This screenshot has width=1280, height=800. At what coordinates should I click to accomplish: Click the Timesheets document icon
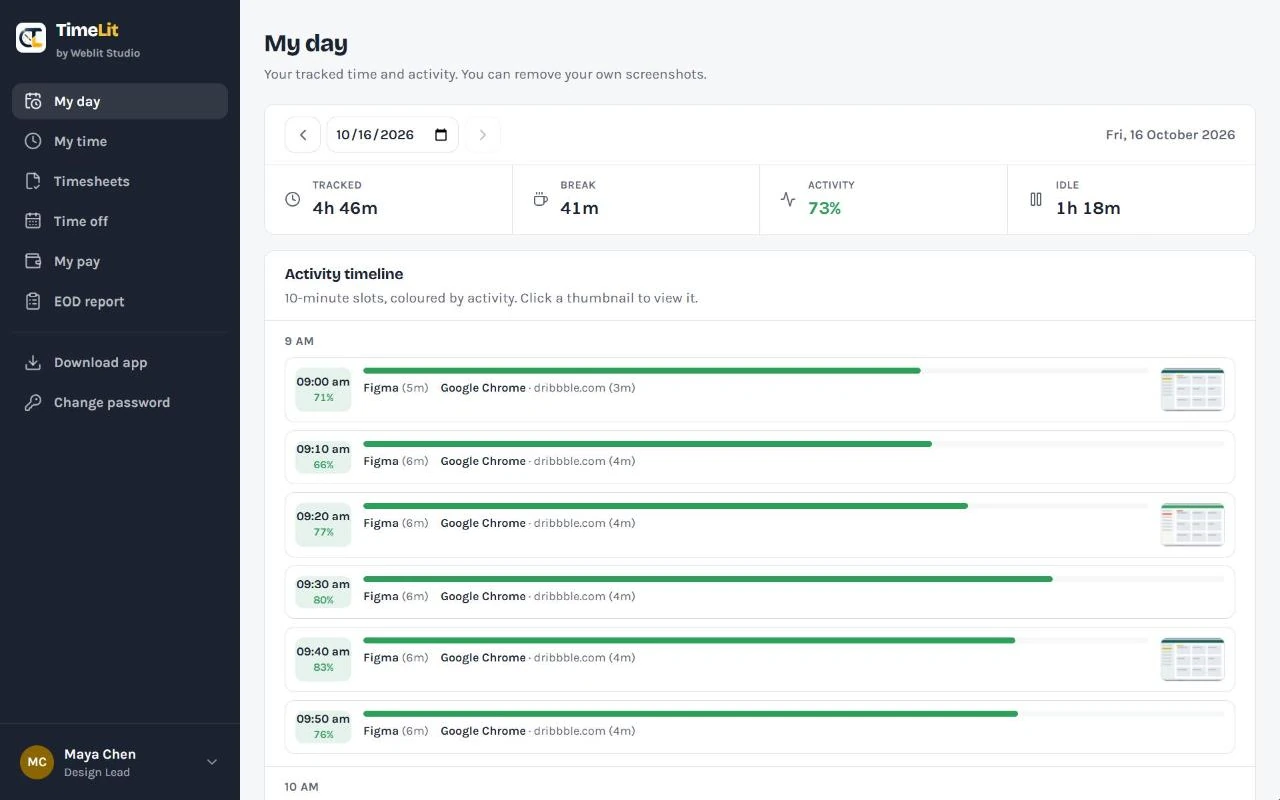pos(33,181)
